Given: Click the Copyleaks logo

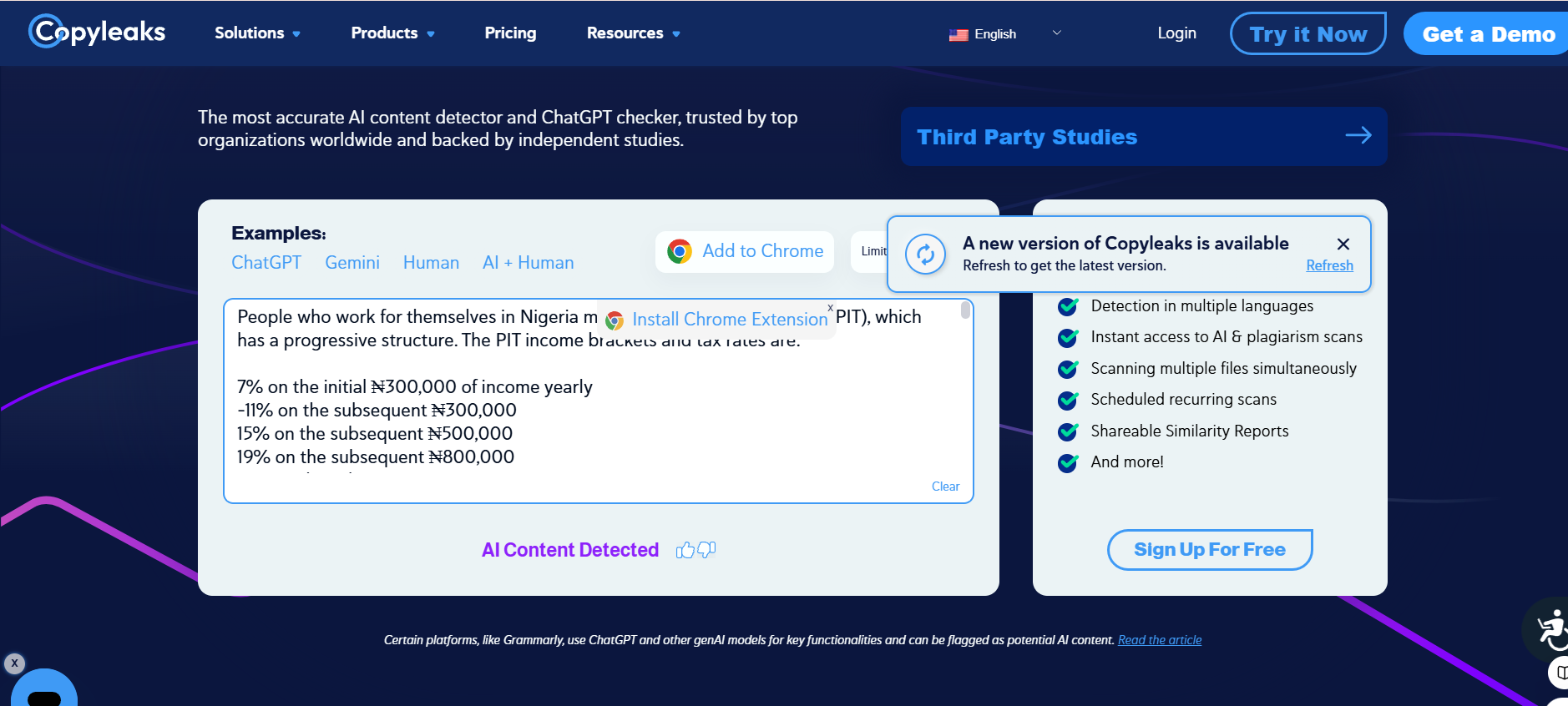Looking at the screenshot, I should tap(97, 32).
